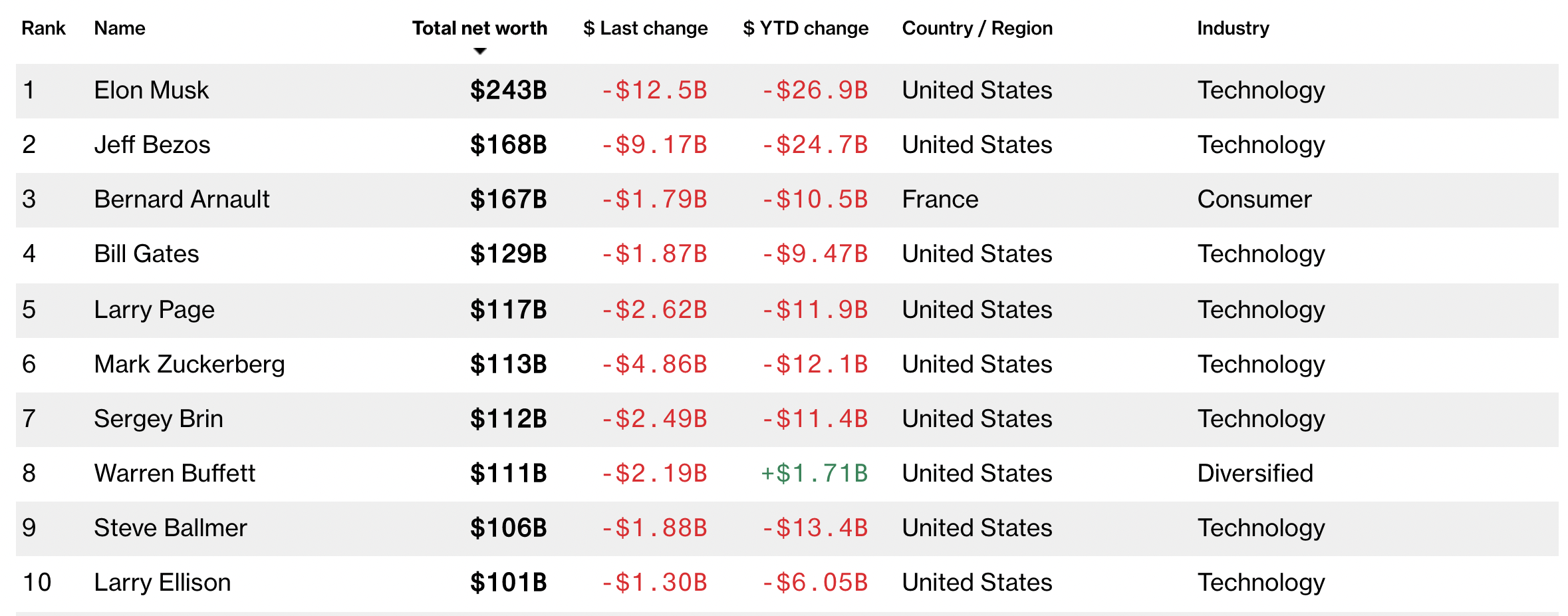Click the Country / Region column header
Image resolution: width=1568 pixels, height=616 pixels.
977,28
